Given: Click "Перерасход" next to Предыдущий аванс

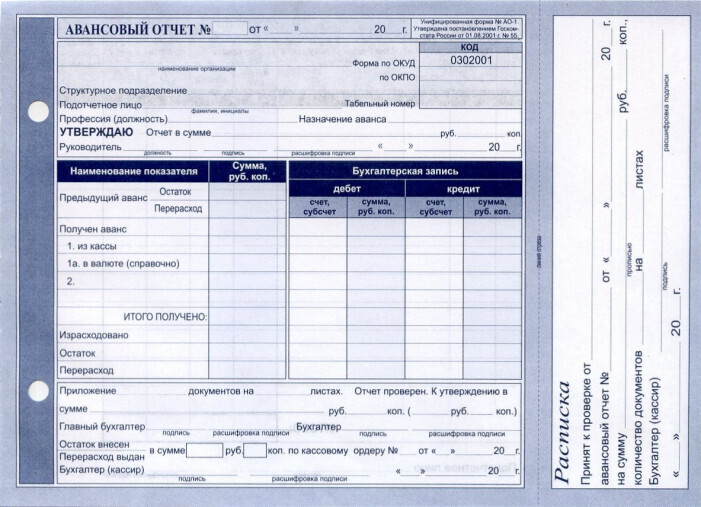Looking at the screenshot, I should coord(178,209).
